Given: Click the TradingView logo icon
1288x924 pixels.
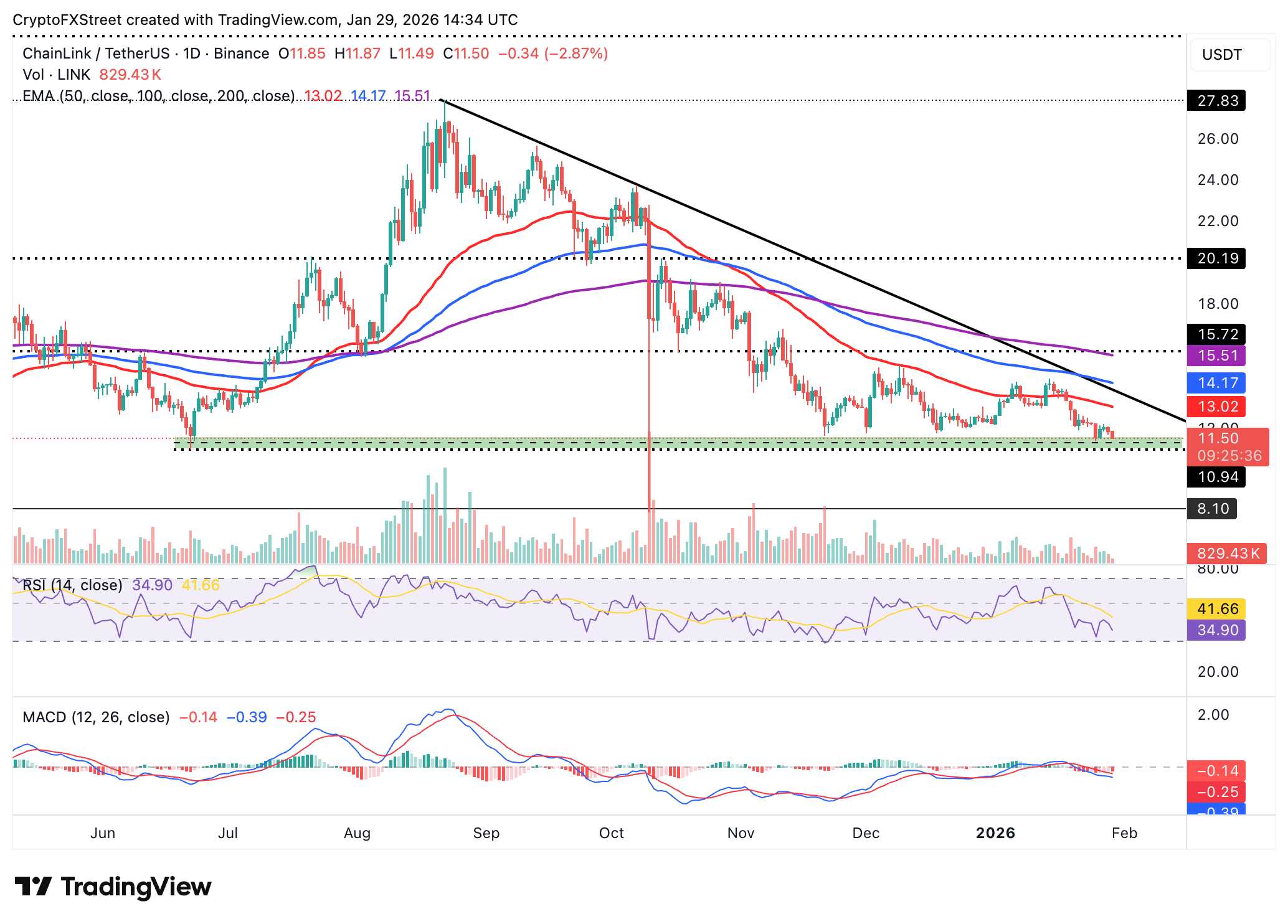Looking at the screenshot, I should click(32, 886).
